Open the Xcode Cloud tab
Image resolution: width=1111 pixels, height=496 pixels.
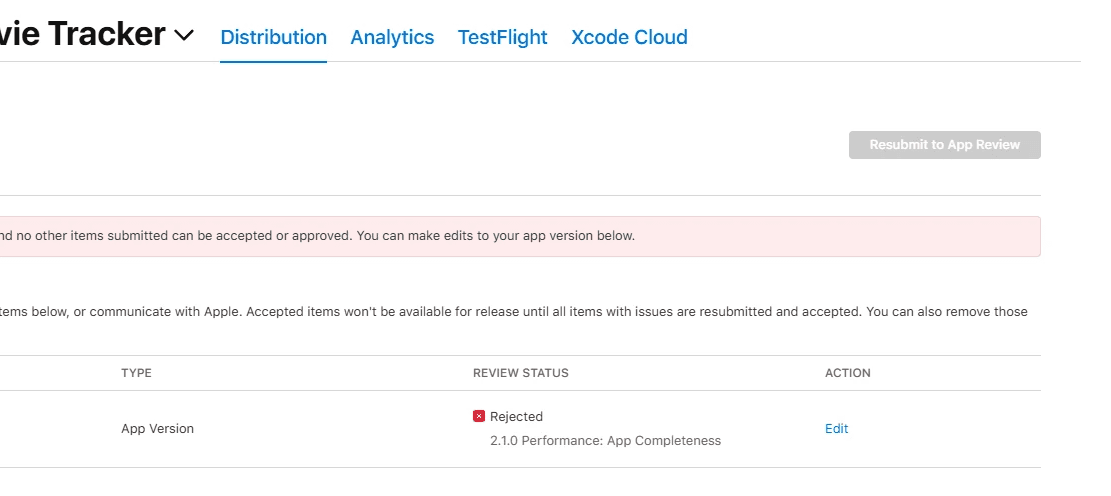(629, 37)
